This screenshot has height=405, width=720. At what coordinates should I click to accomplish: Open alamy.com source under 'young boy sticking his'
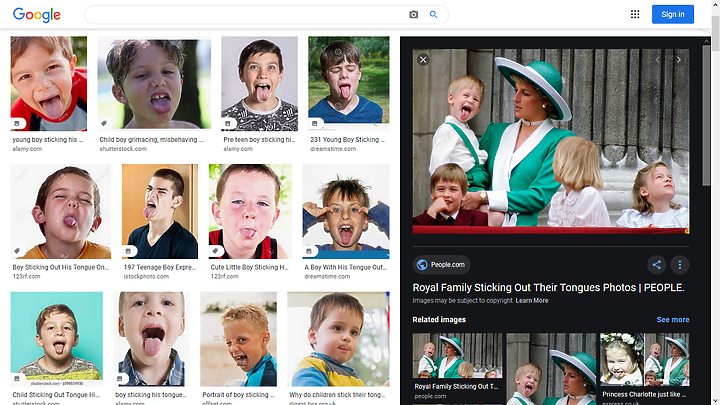[x=27, y=149]
